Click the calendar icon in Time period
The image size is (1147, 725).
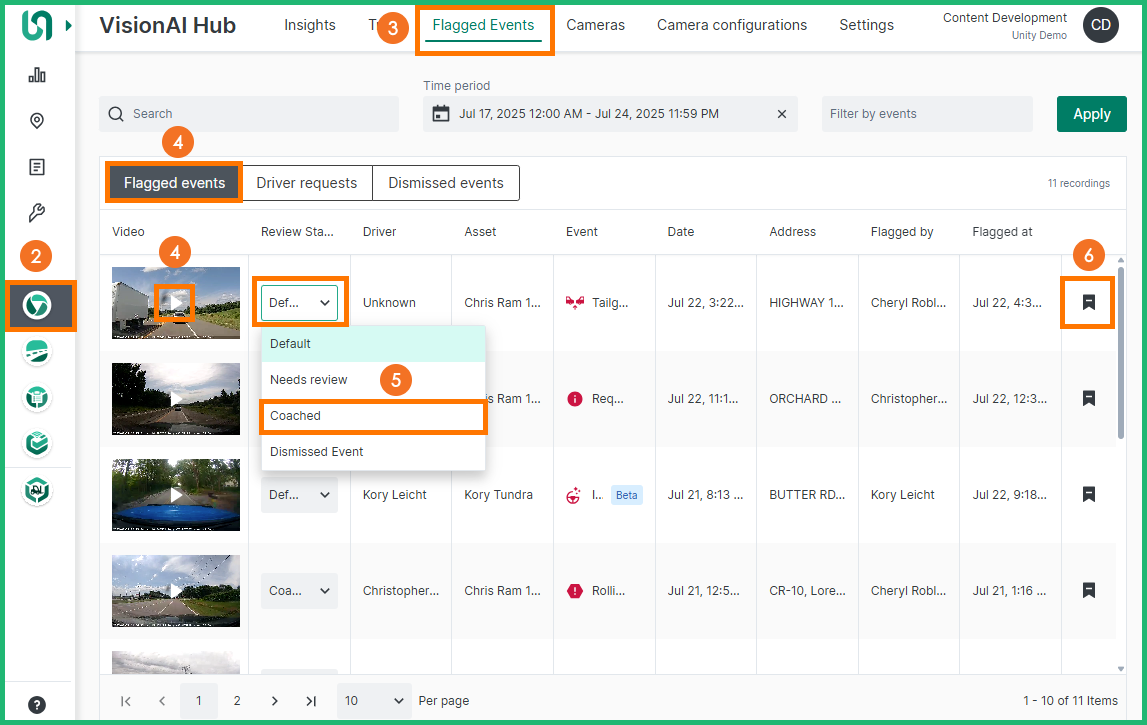click(x=441, y=114)
